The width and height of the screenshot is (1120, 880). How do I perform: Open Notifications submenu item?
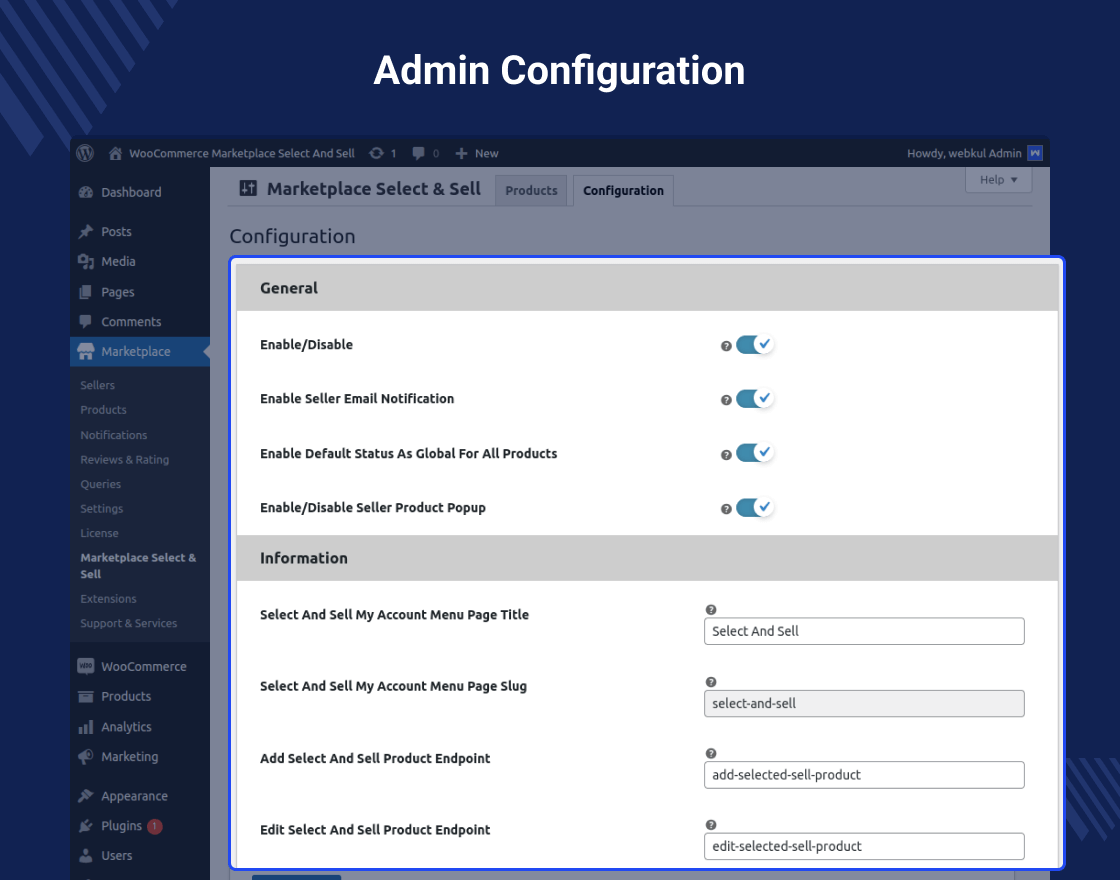(x=114, y=435)
